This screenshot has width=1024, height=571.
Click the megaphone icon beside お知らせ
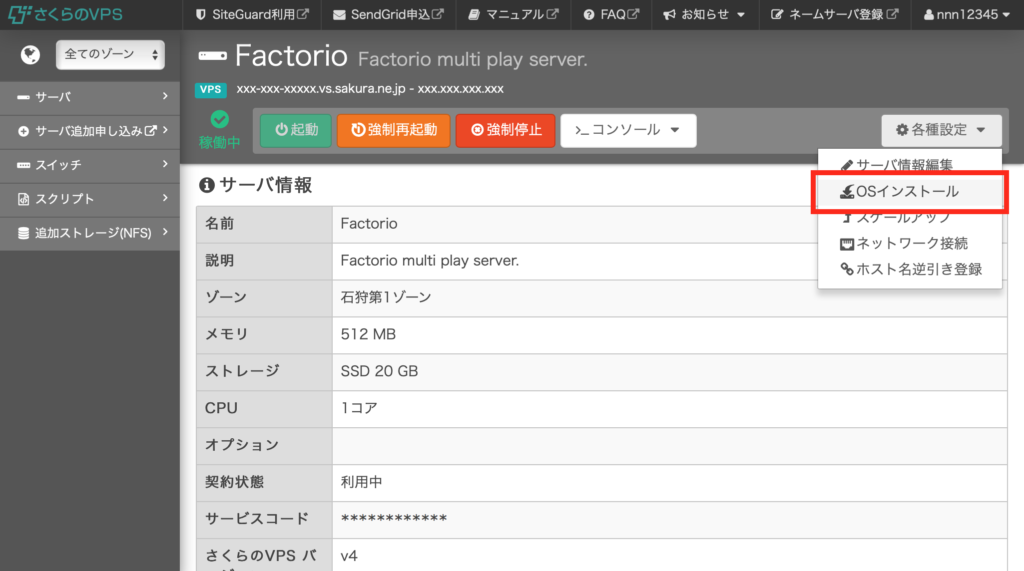click(x=669, y=14)
